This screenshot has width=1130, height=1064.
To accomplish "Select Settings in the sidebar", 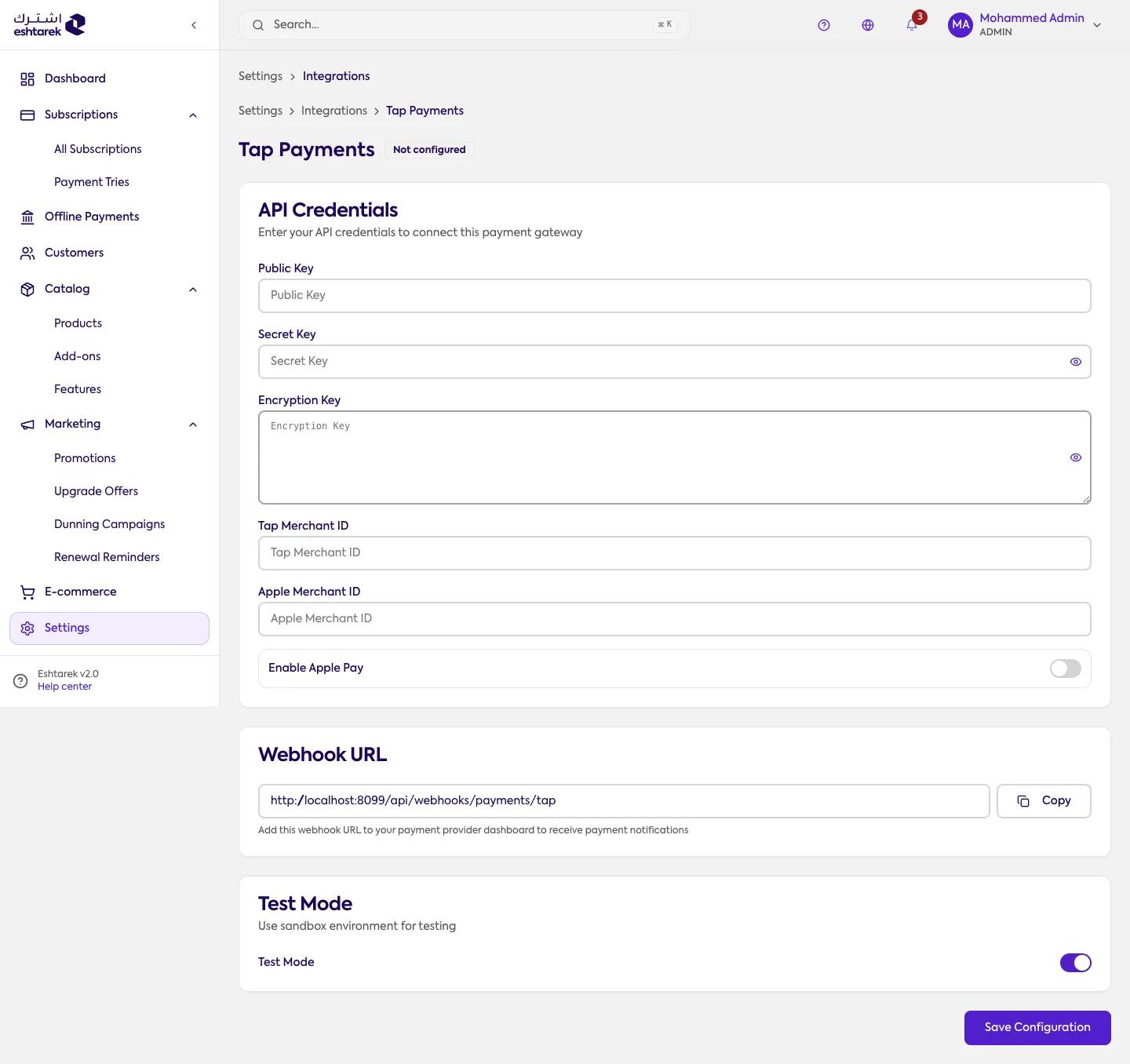I will (109, 628).
